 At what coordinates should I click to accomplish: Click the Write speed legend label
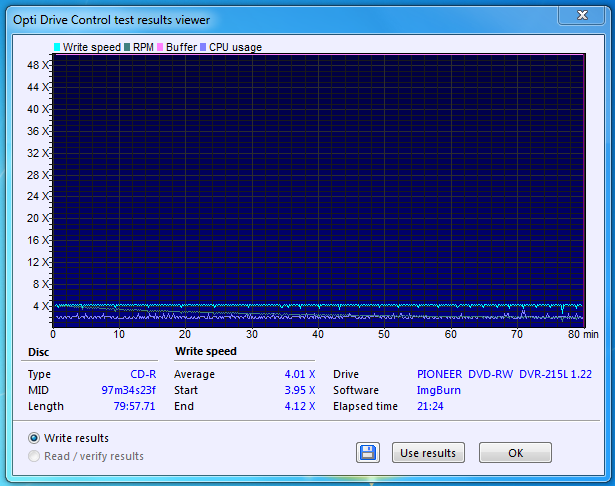(92, 47)
